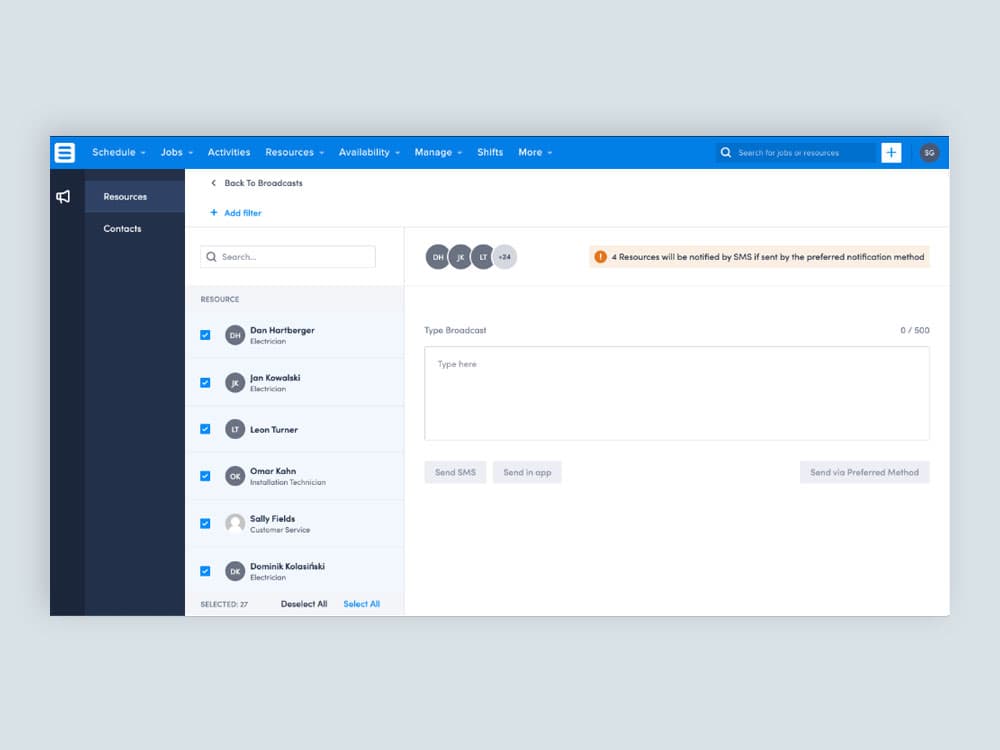
Task: Click the SELECTED: 27 counter text
Action: click(224, 604)
